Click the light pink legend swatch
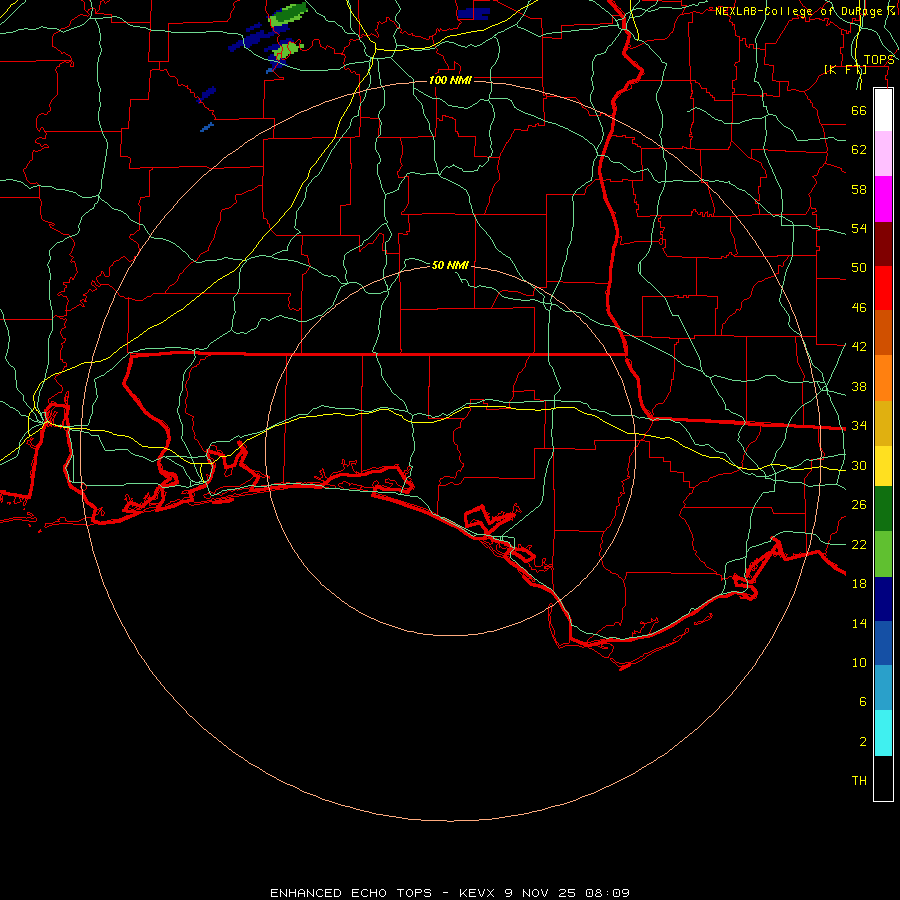The height and width of the screenshot is (900, 900). pos(883,153)
